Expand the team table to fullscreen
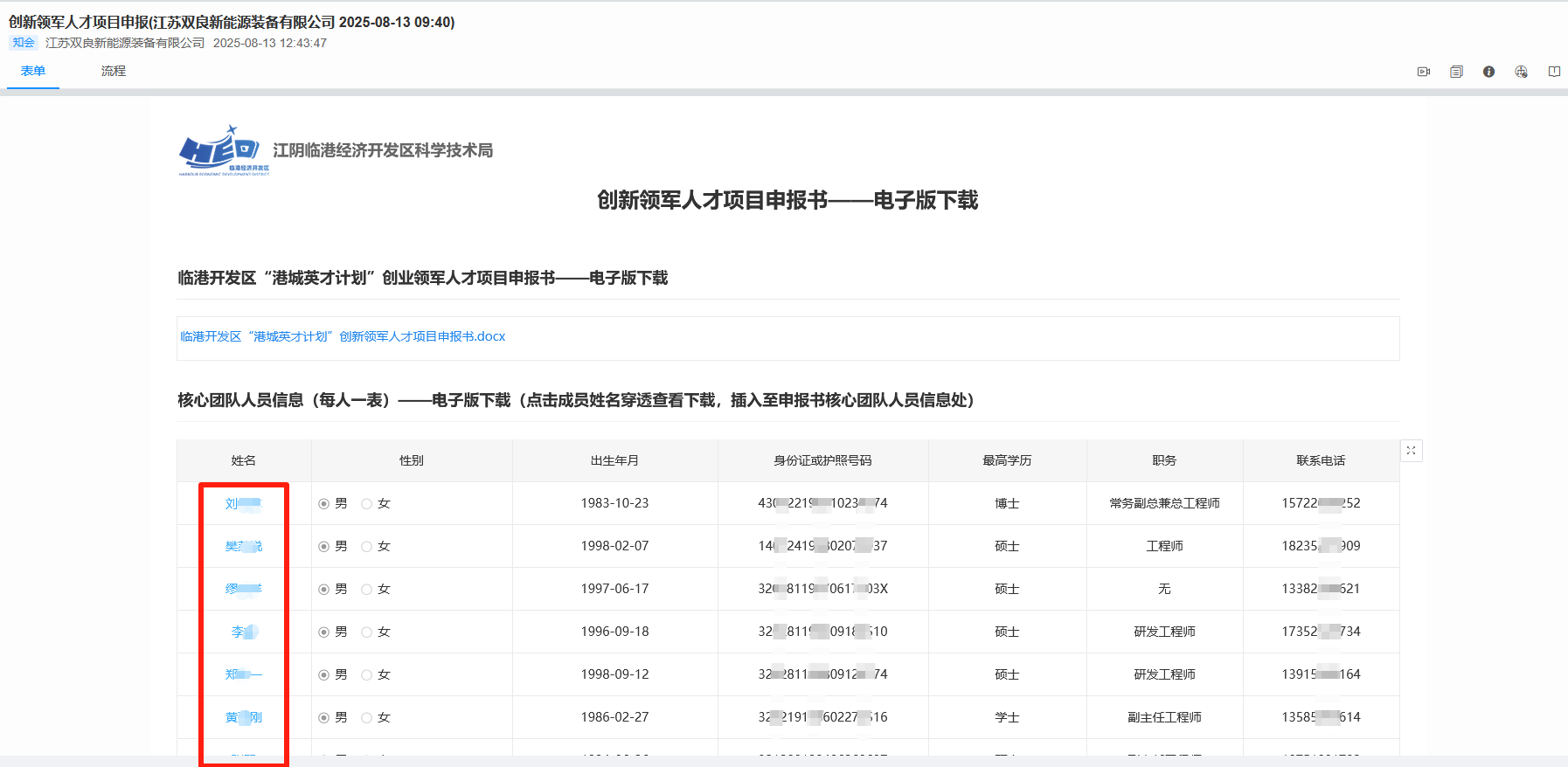Screen dimensions: 1568x767 pos(1411,451)
